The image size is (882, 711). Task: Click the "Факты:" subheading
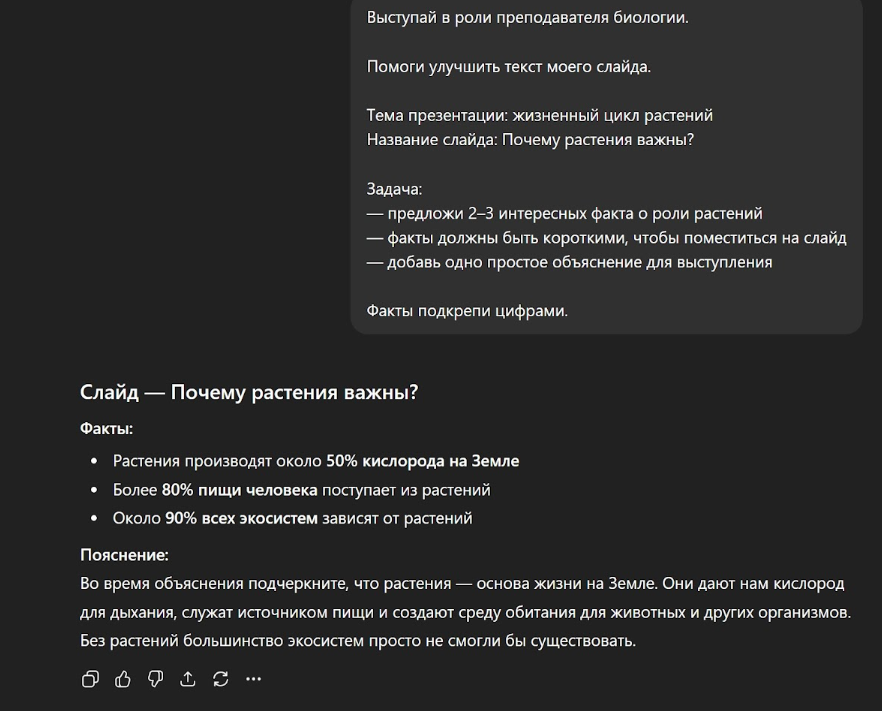pos(106,428)
